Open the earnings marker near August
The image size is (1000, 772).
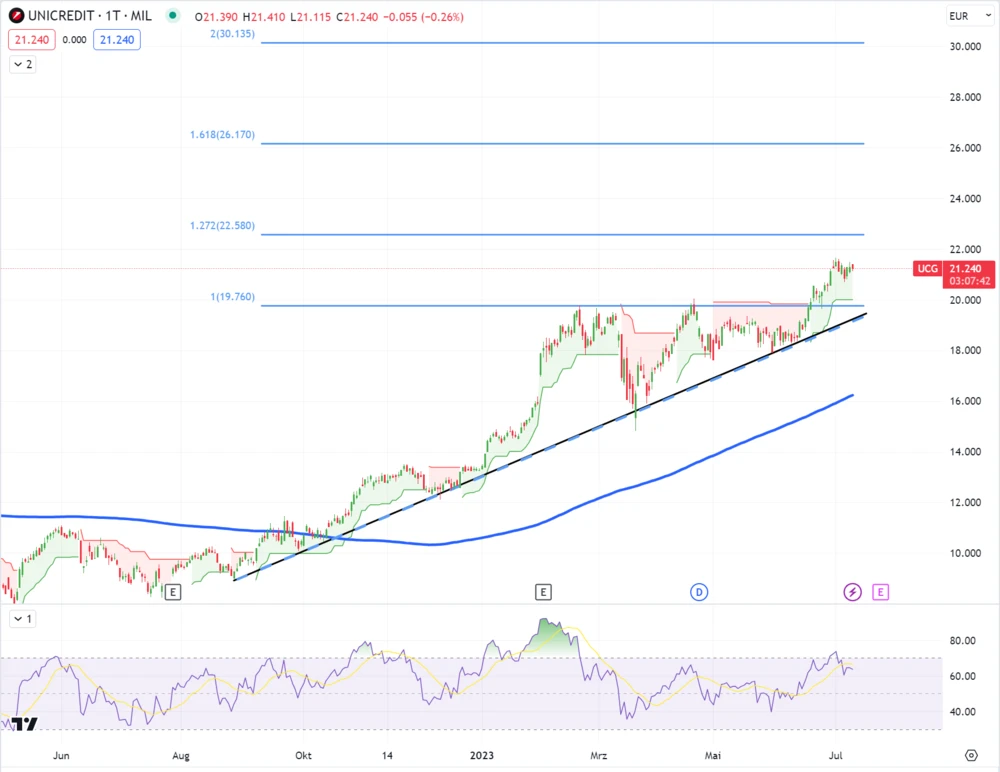pos(173,592)
